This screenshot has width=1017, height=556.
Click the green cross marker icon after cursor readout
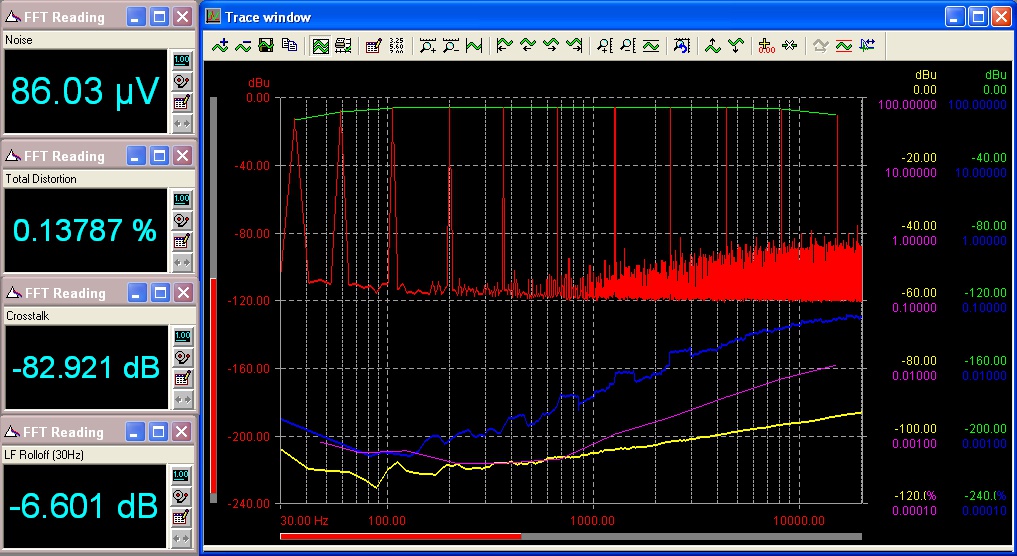pos(789,45)
